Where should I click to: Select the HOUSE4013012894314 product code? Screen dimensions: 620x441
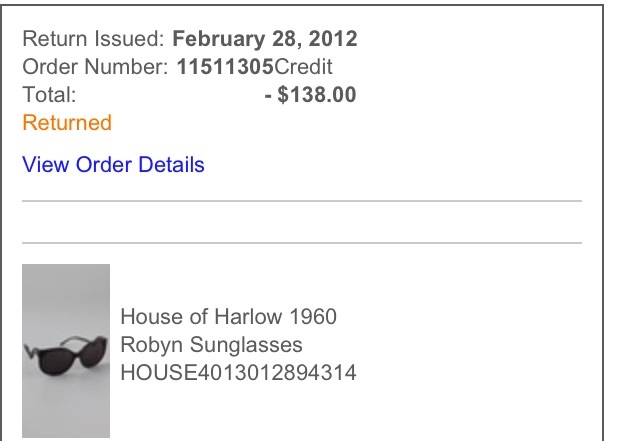click(x=238, y=373)
